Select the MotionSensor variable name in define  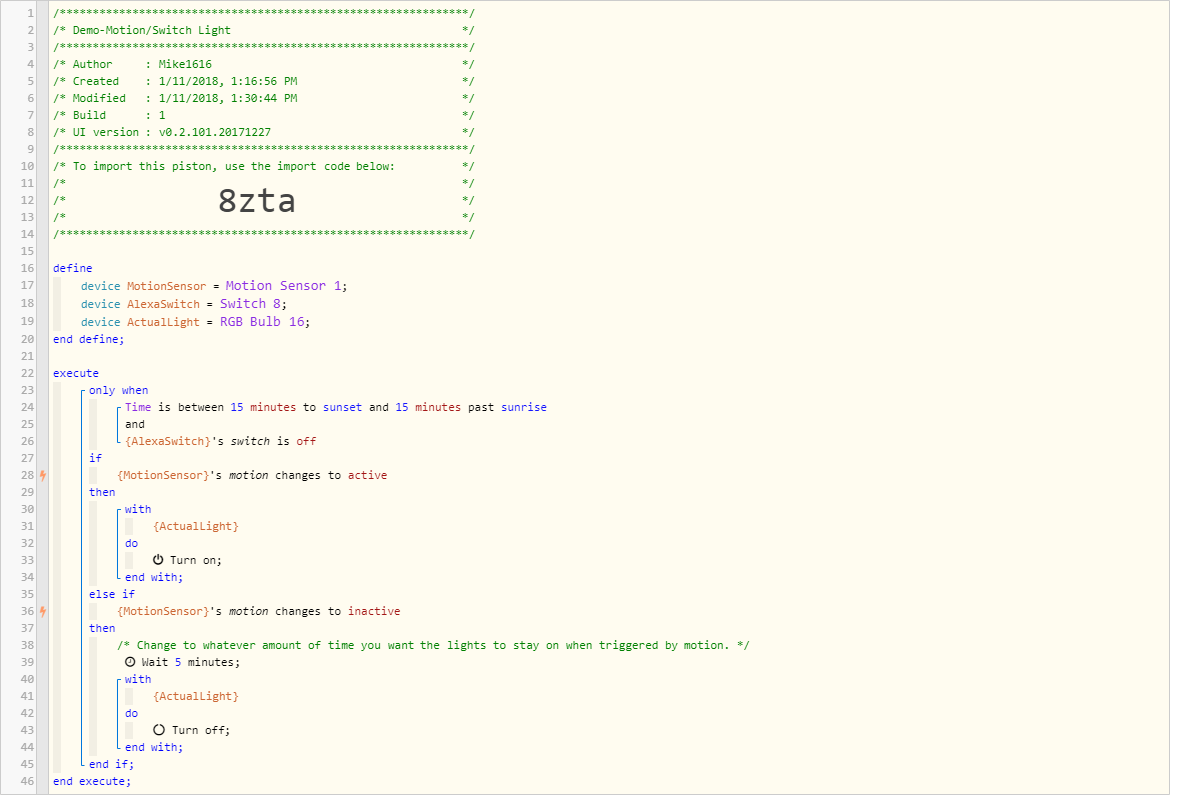pyautogui.click(x=166, y=286)
